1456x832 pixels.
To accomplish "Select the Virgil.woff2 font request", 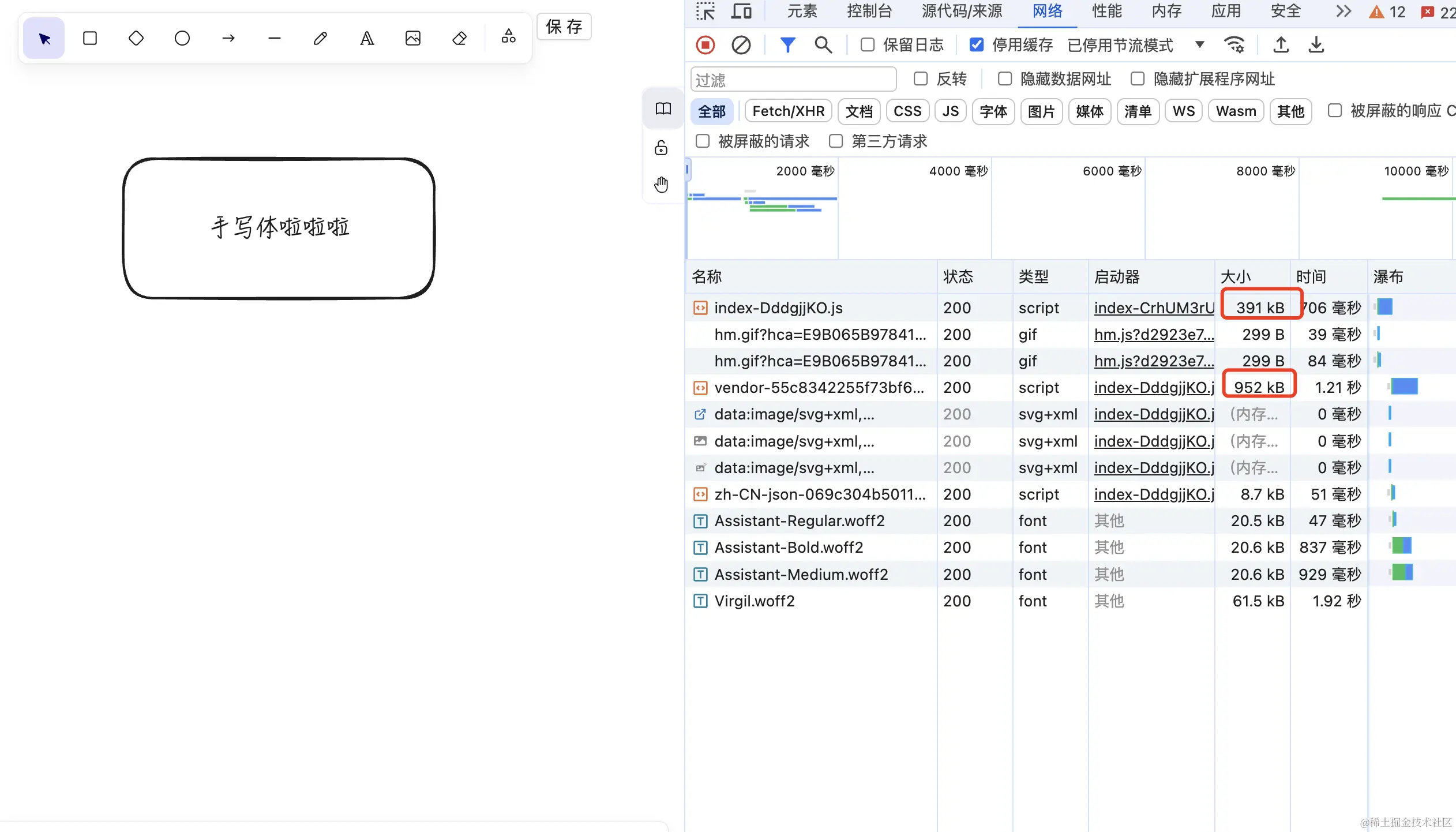I will [x=1070, y=601].
